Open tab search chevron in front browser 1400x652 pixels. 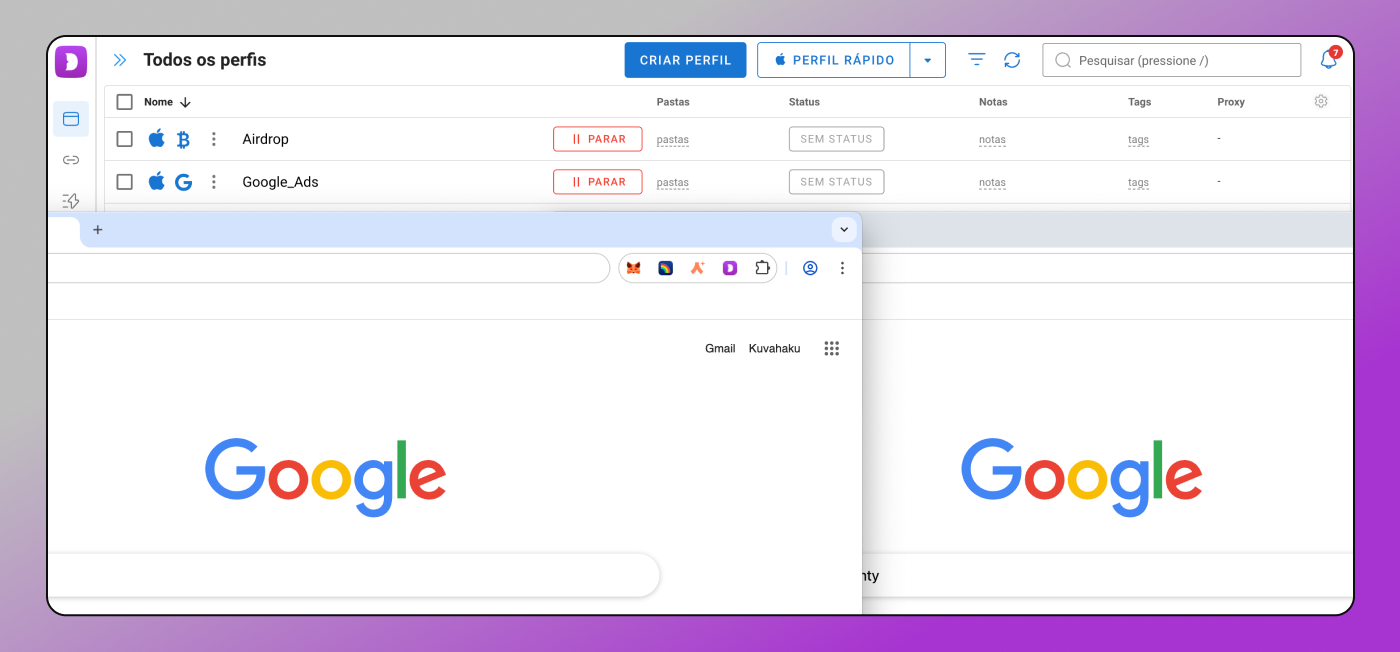point(844,229)
